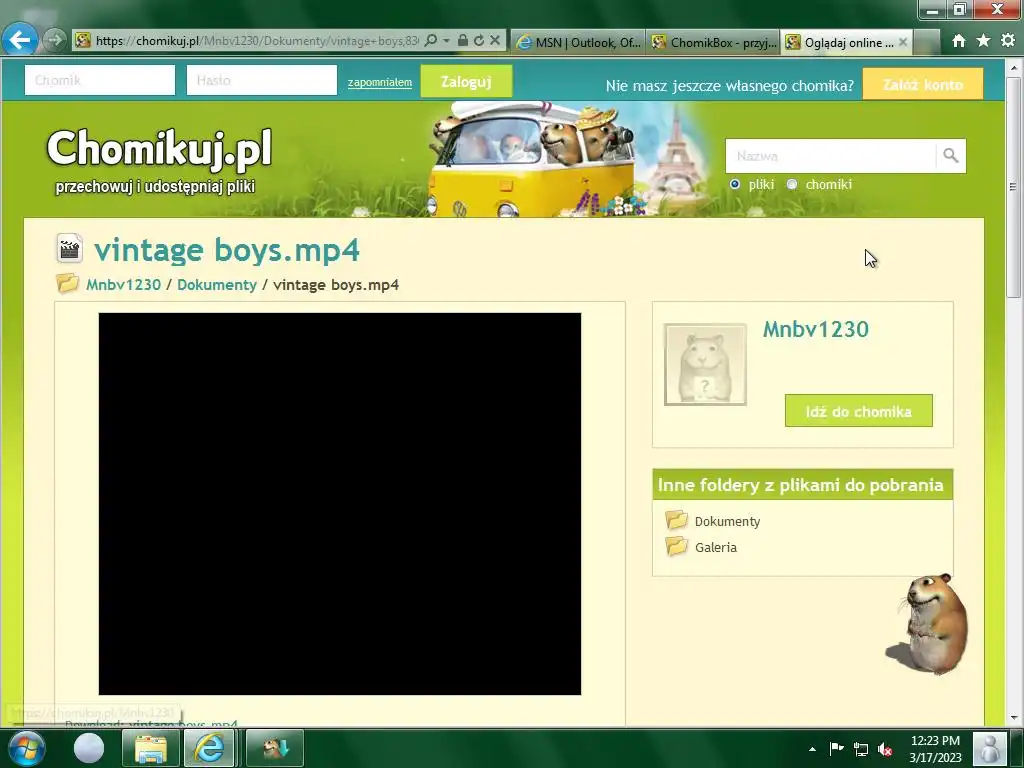Click the user icon at taskbar end
This screenshot has width=1024, height=768.
point(989,749)
